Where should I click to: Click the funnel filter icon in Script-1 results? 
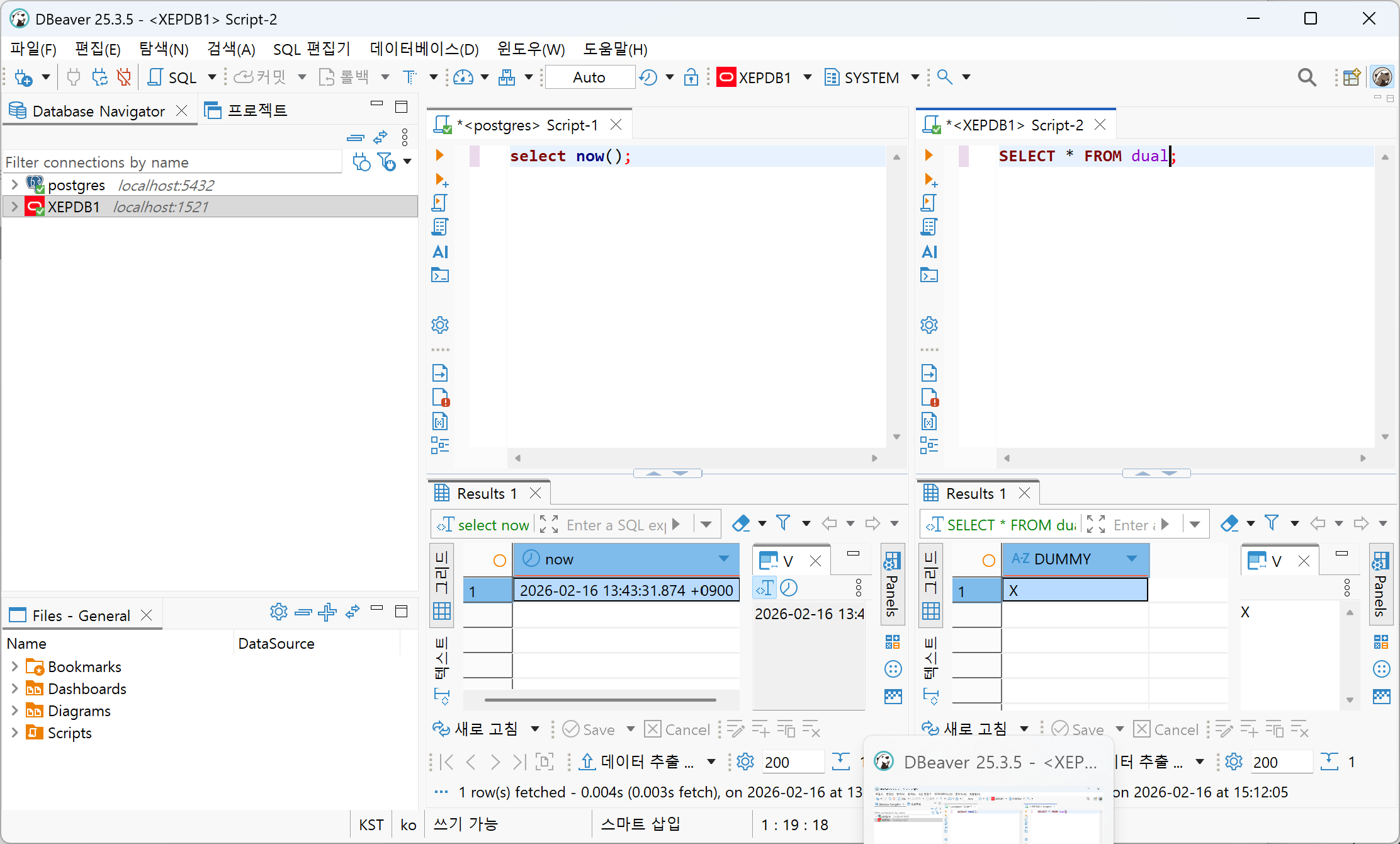tap(783, 523)
